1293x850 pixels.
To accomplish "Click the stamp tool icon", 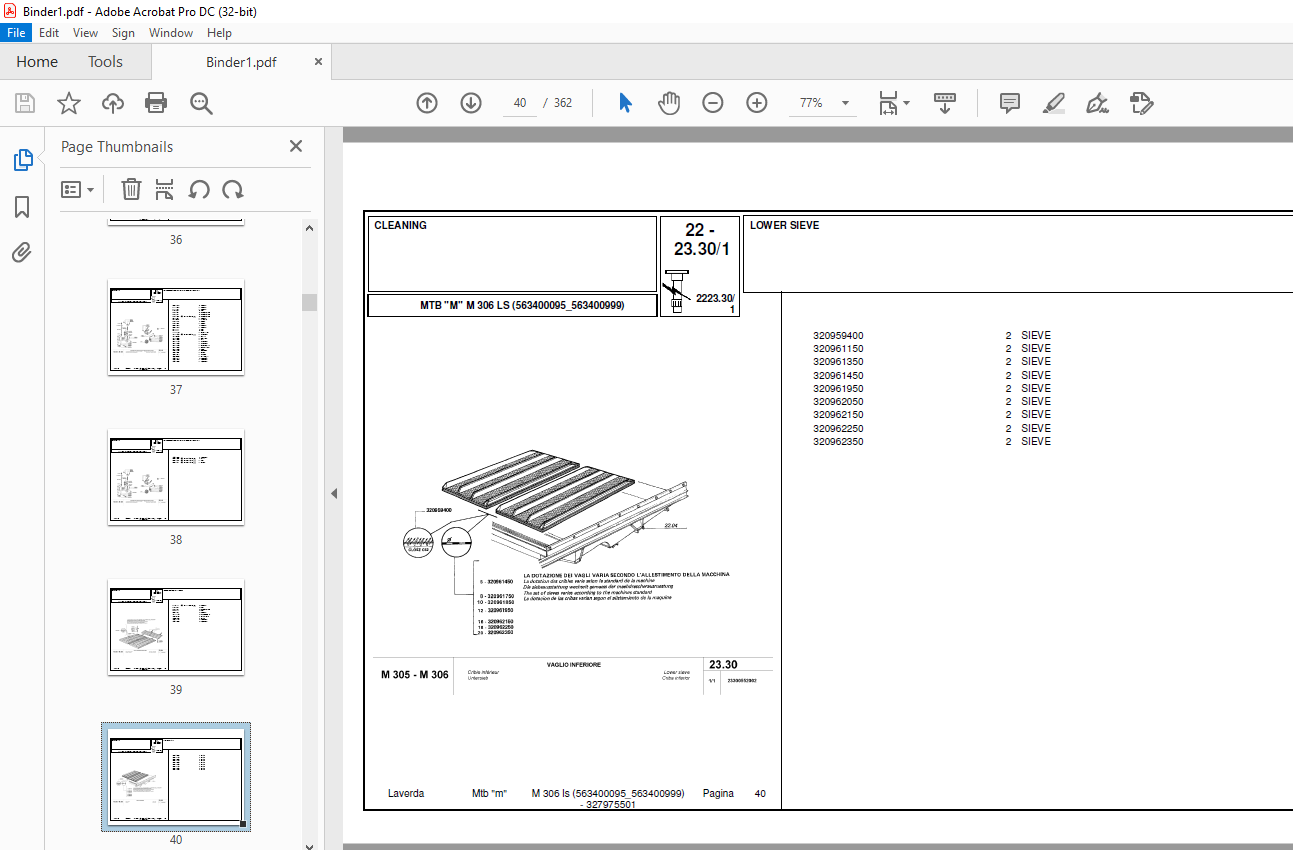I will pos(1142,103).
